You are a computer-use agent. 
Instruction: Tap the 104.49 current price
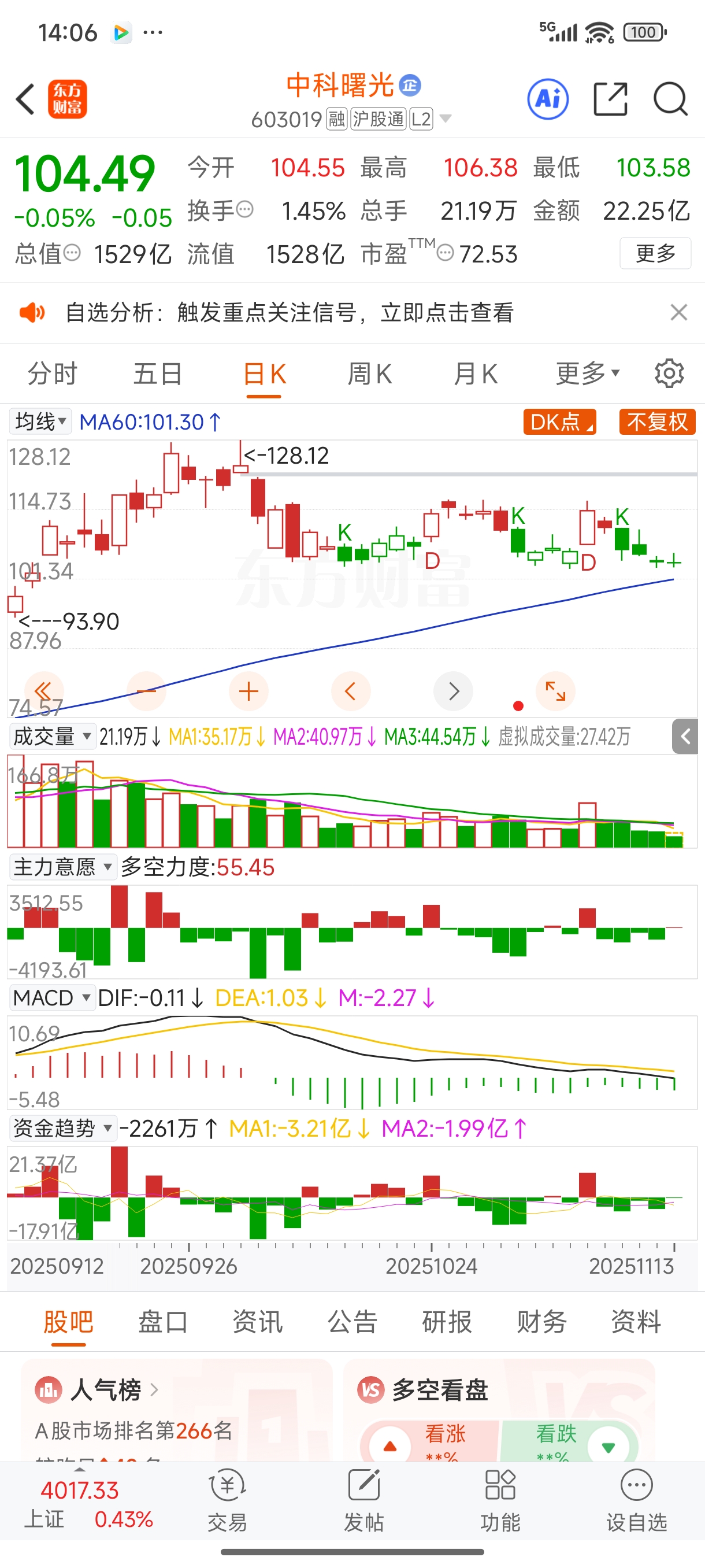tap(84, 173)
